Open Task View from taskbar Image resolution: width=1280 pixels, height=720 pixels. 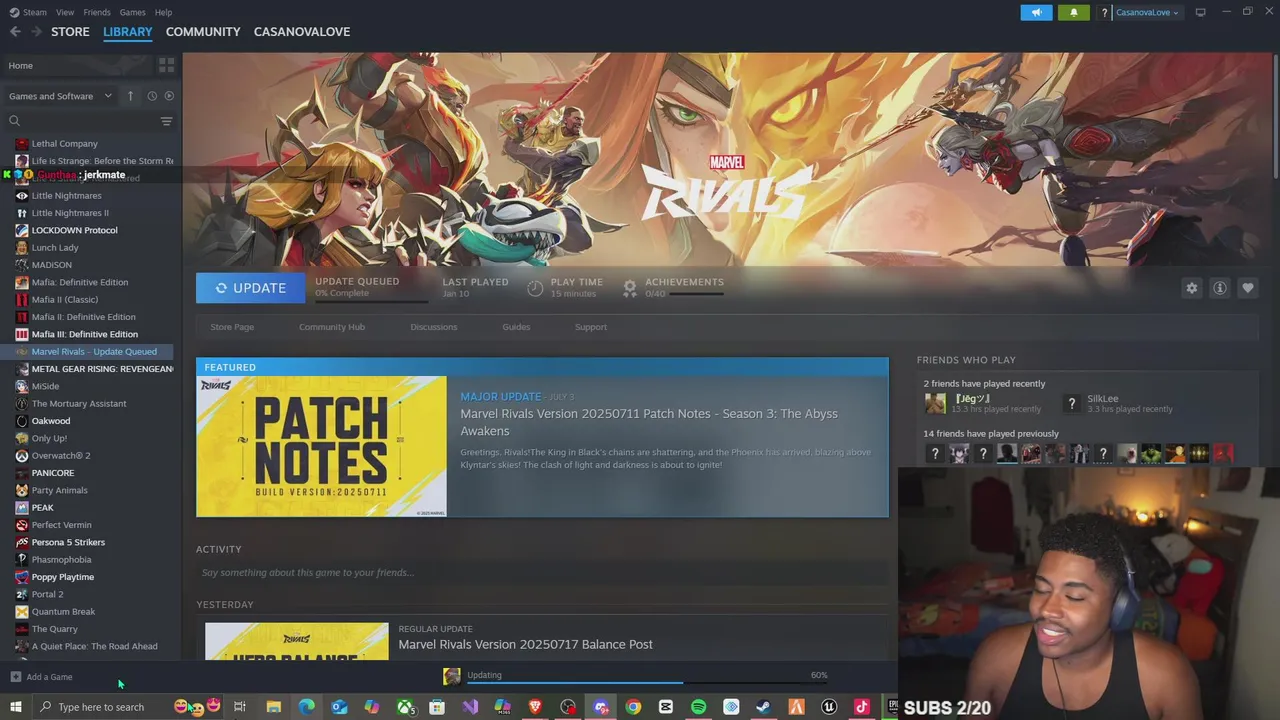(x=240, y=707)
